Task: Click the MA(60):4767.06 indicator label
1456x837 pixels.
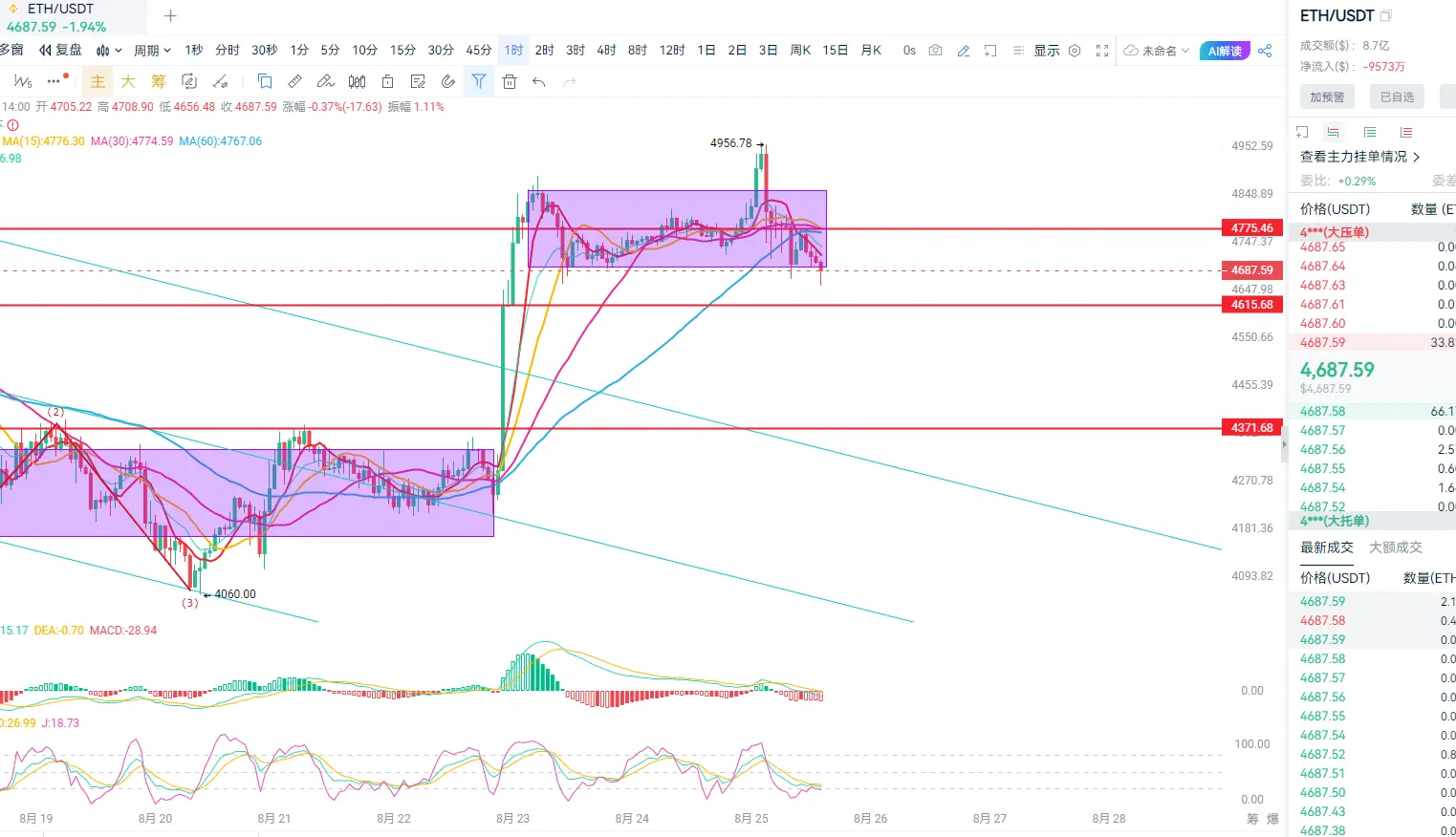Action: 220,141
